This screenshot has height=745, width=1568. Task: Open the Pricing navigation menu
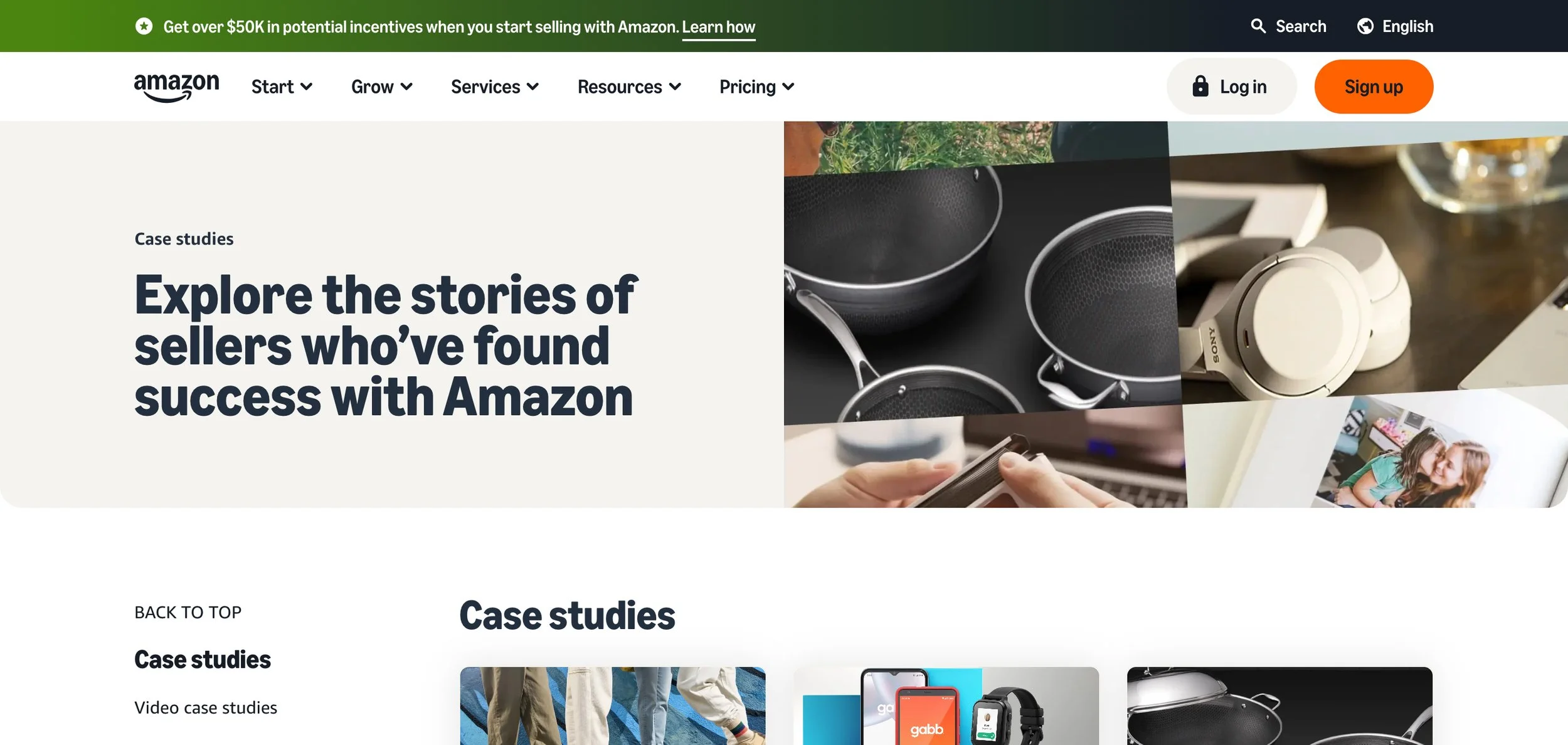(757, 87)
